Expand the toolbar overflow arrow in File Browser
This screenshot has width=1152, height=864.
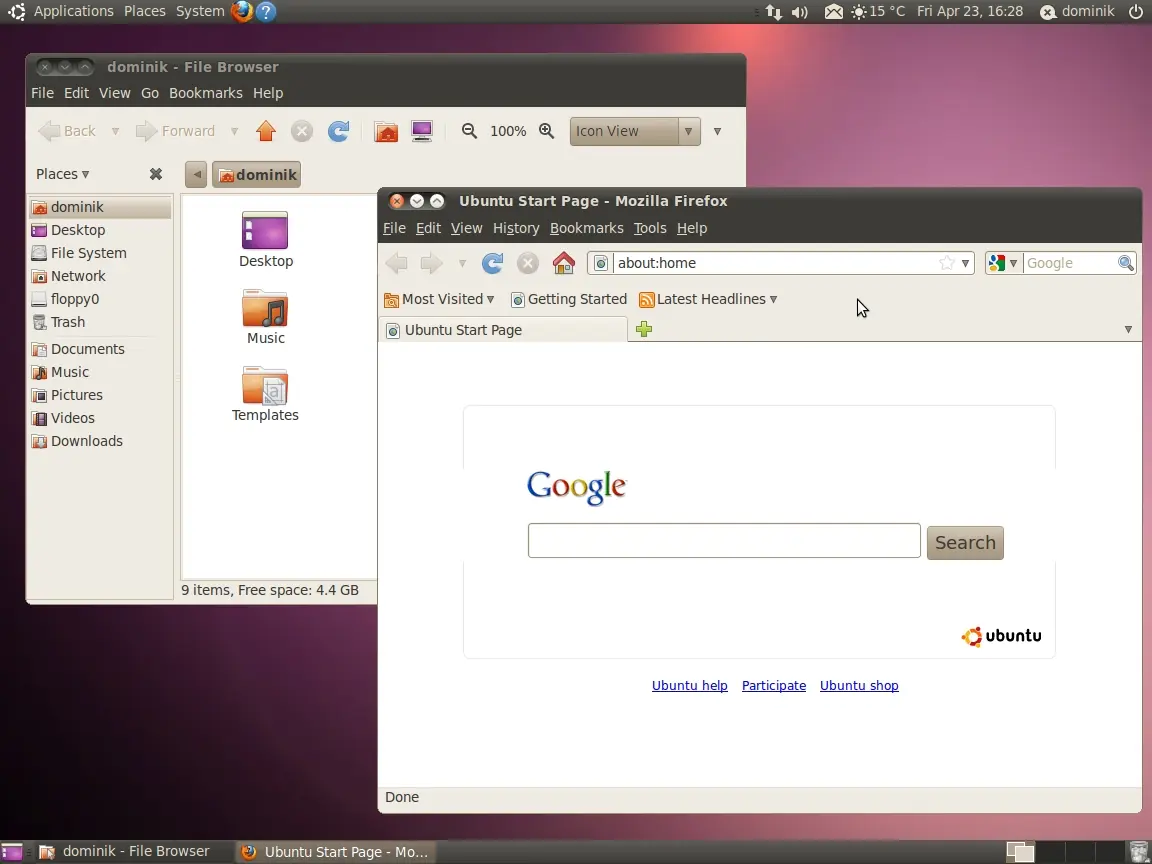[717, 132]
